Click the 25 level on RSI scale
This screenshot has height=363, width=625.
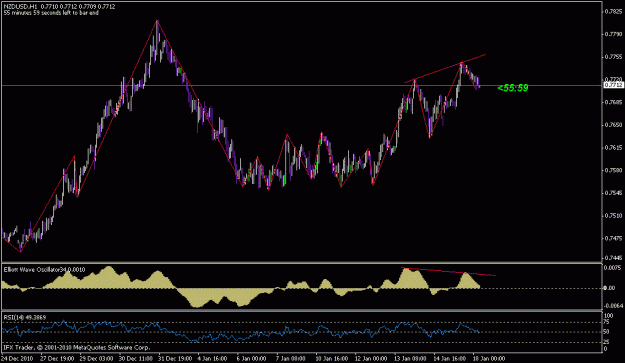click(607, 342)
